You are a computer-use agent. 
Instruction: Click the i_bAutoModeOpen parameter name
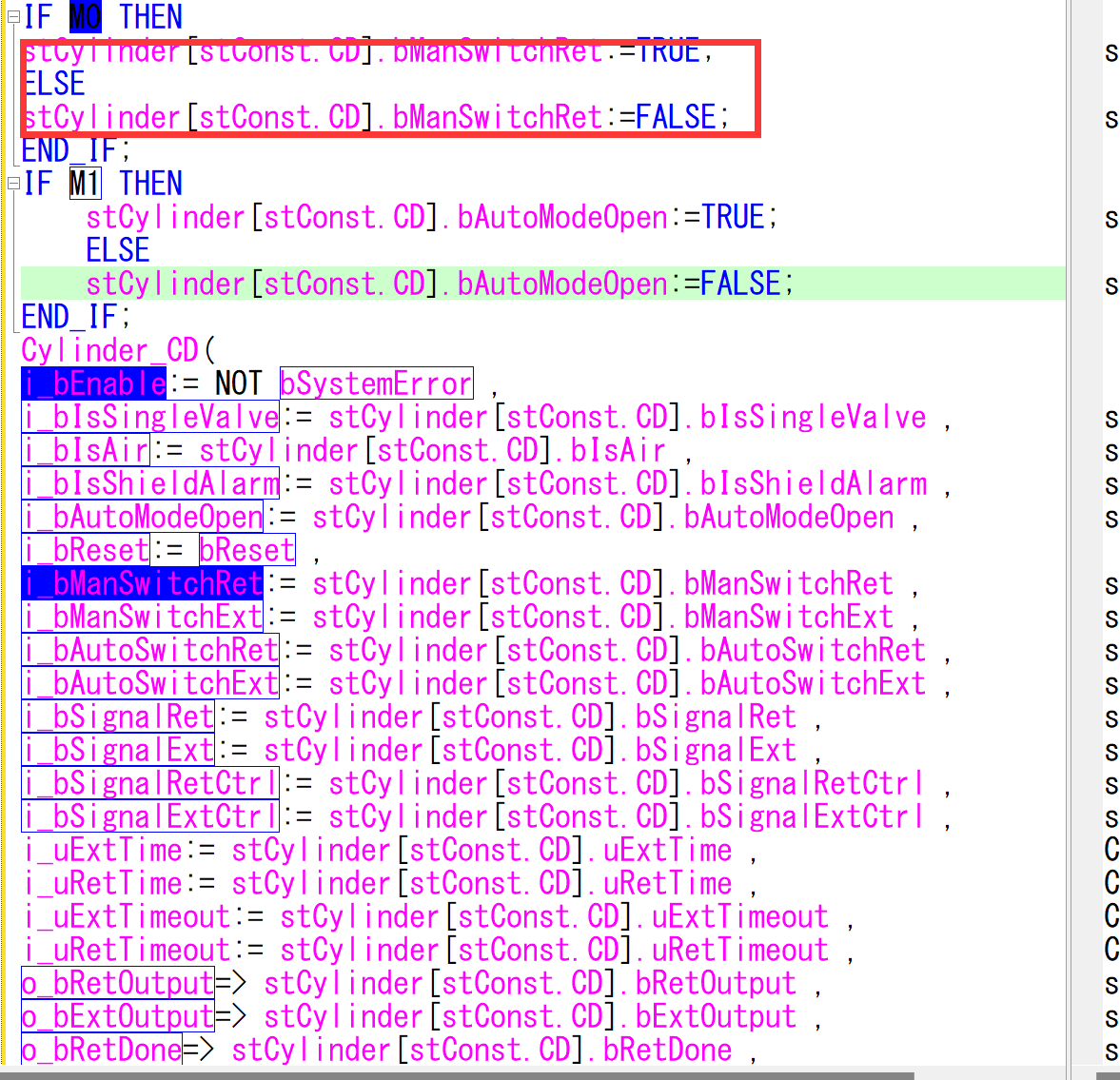point(142,517)
